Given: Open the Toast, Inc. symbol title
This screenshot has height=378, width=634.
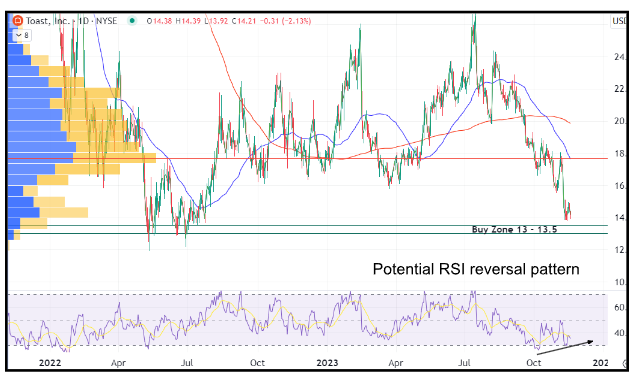Looking at the screenshot, I should tap(48, 21).
